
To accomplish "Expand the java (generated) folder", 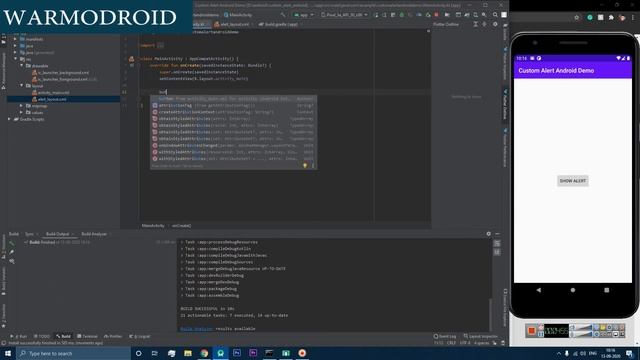I will tap(16, 53).
